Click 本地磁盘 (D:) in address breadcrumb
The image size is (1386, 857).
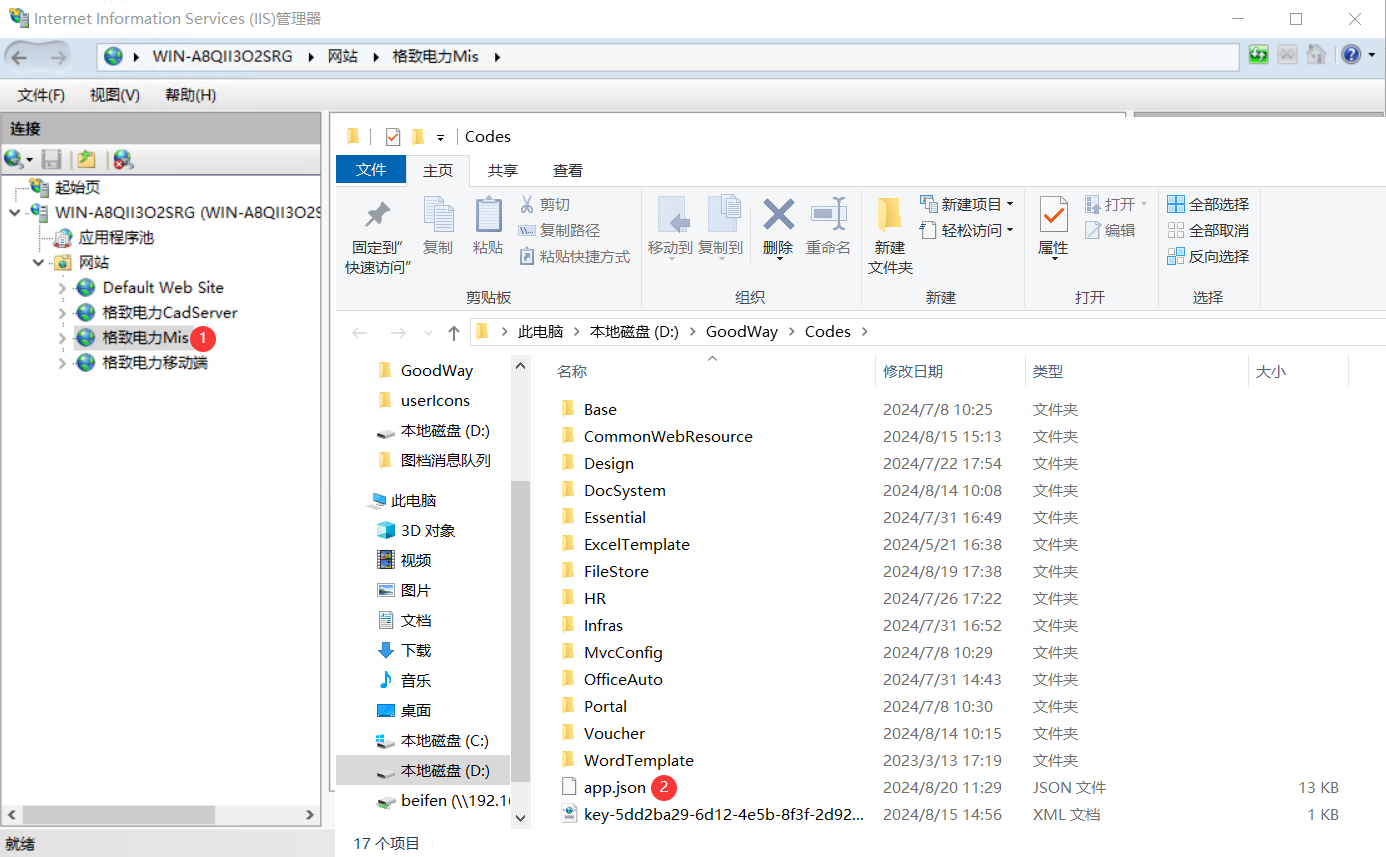[634, 332]
